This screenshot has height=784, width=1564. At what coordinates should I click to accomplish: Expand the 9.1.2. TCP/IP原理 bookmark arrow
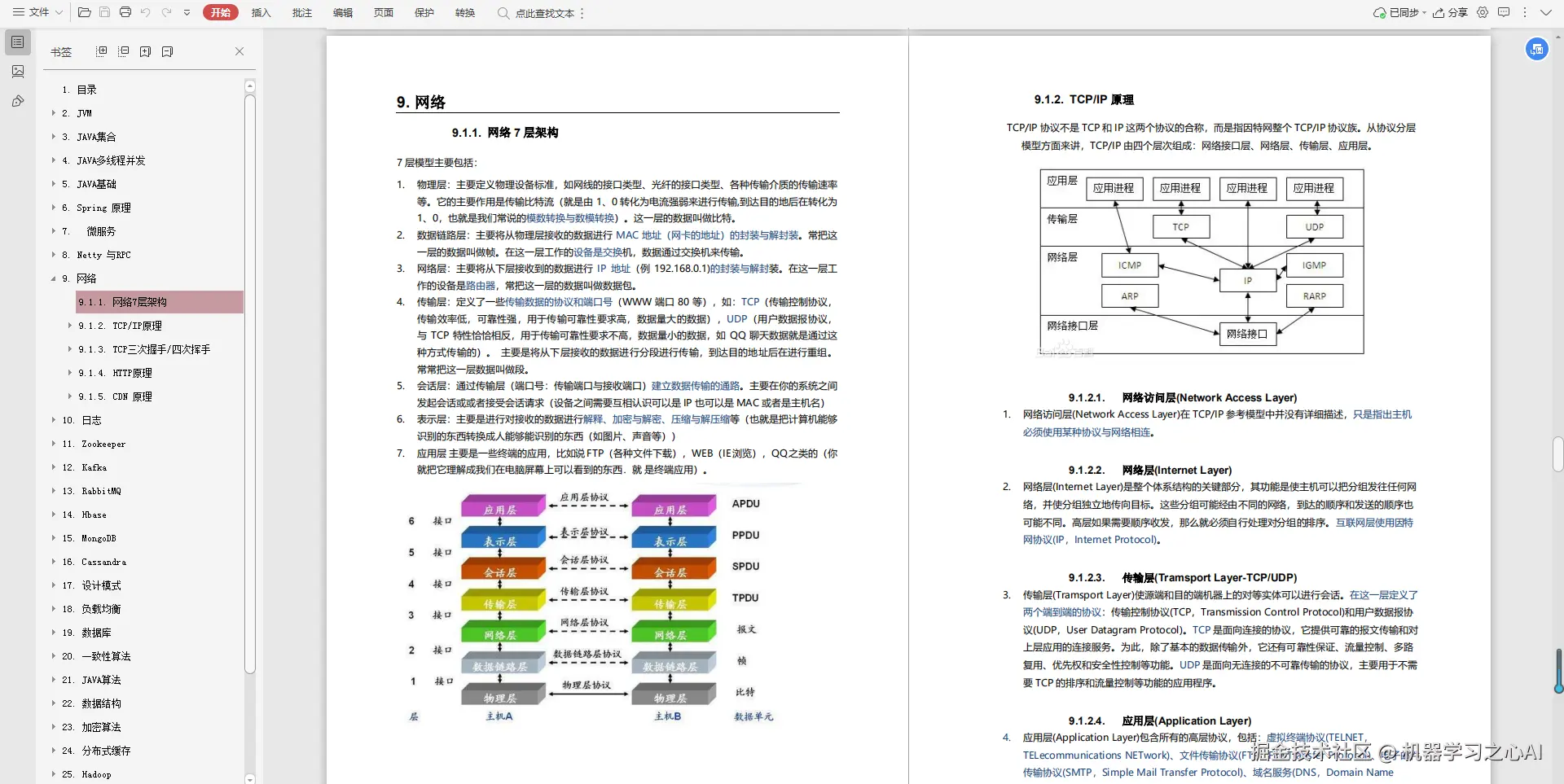tap(70, 326)
